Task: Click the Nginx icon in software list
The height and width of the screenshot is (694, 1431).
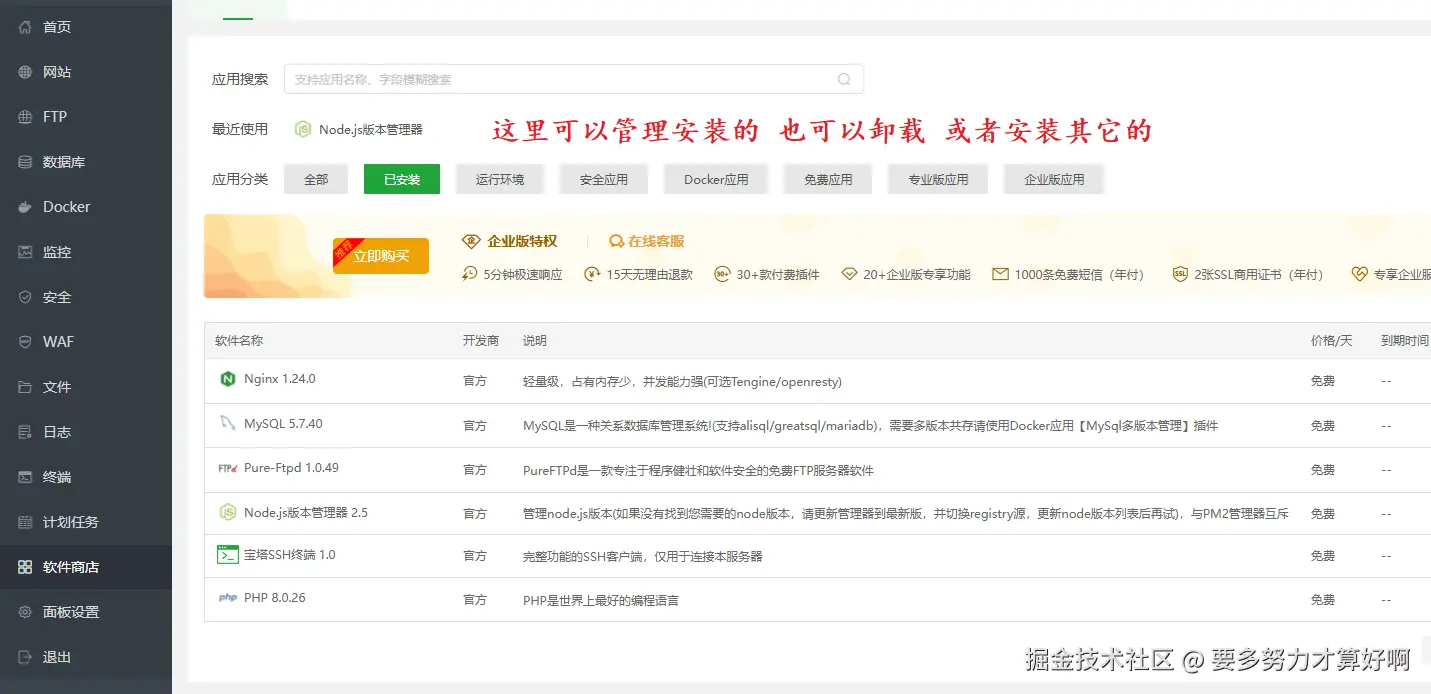Action: click(x=228, y=379)
